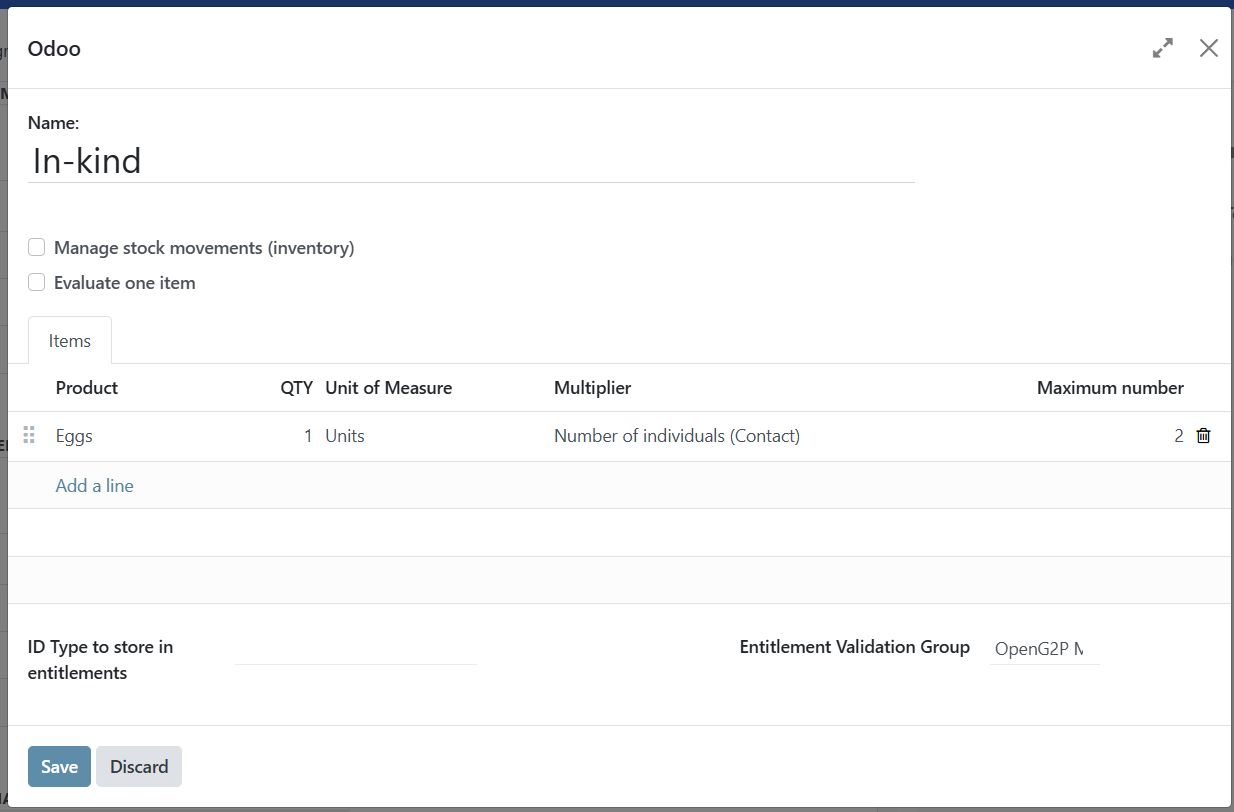Click the Product column header
Screen dimensions: 1234x812
pyautogui.click(x=86, y=388)
